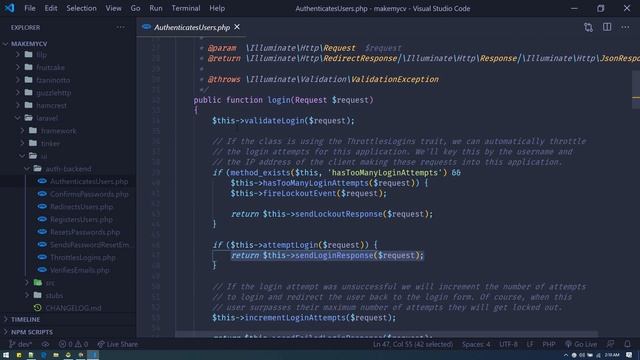
Task: Open Windows action center notifications
Action: click(x=629, y=355)
